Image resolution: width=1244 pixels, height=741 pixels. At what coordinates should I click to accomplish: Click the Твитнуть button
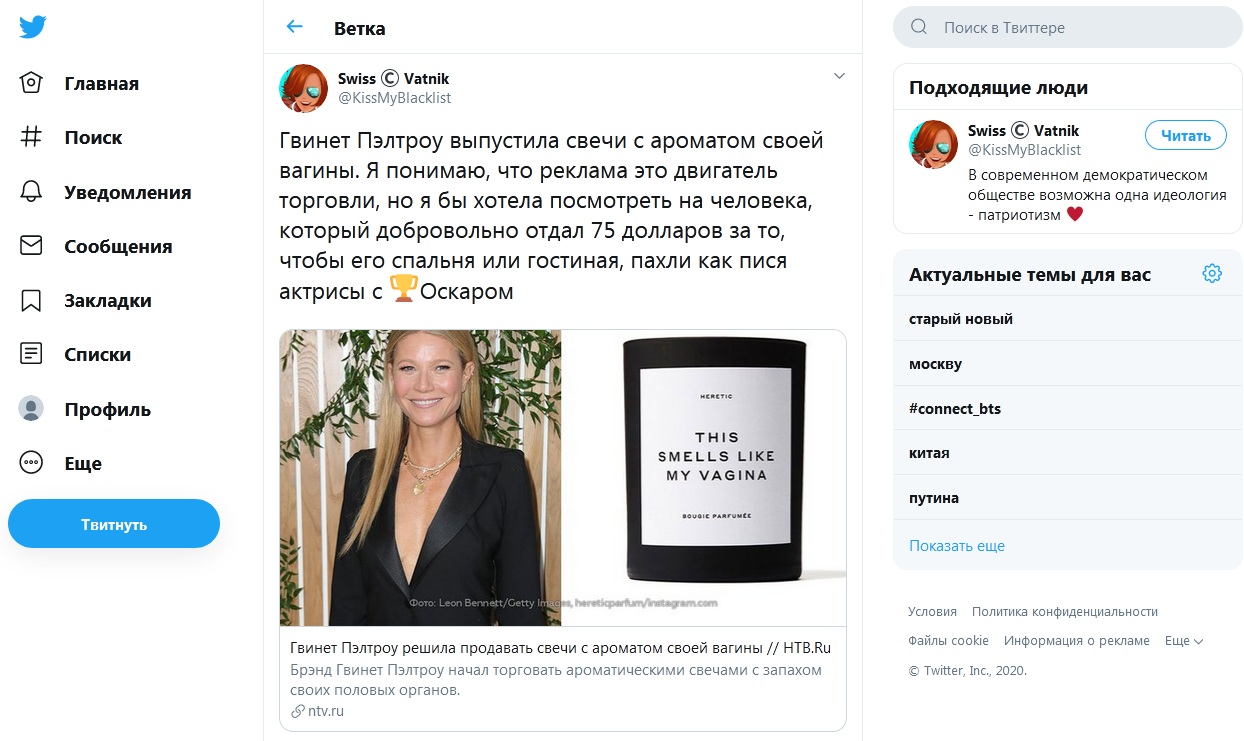[x=114, y=524]
